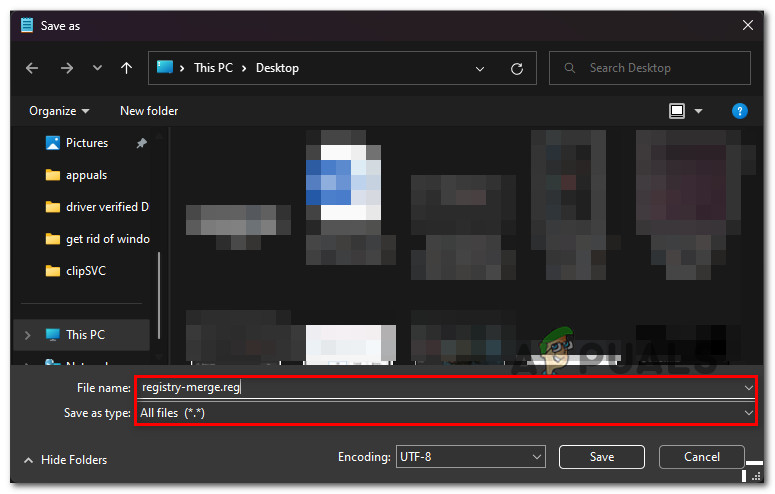Select This PC in breadcrumb path
775x494 pixels.
pos(213,68)
